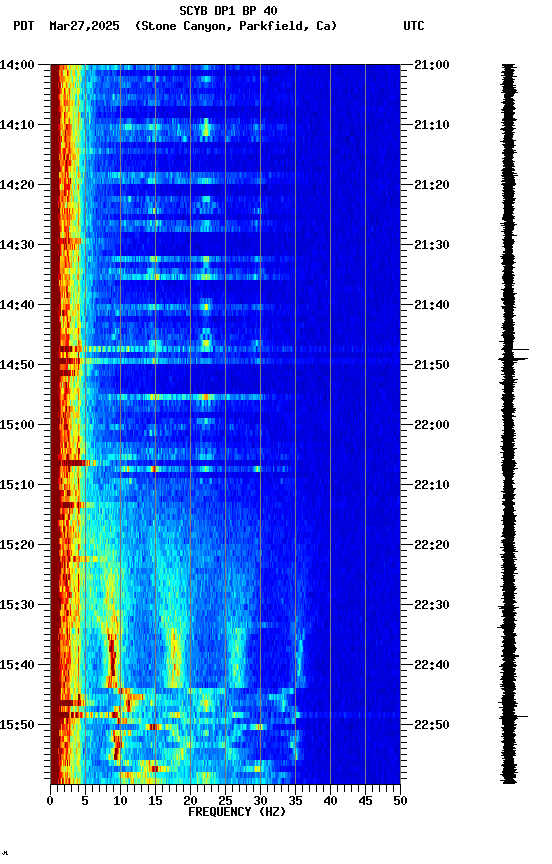552x864 pixels.
Task: Click the "50" frequency axis label
Action: [401, 801]
